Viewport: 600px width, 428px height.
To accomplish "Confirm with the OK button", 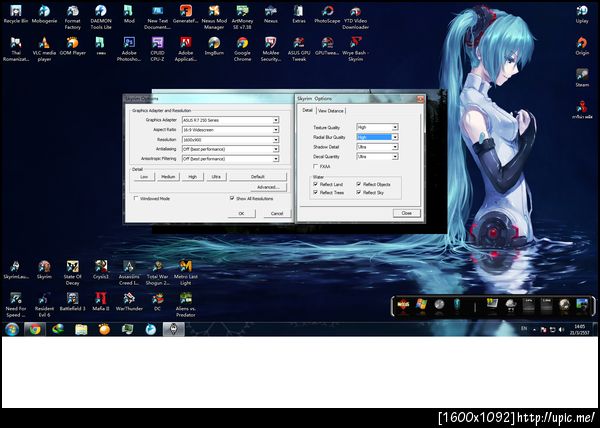I will [x=241, y=213].
